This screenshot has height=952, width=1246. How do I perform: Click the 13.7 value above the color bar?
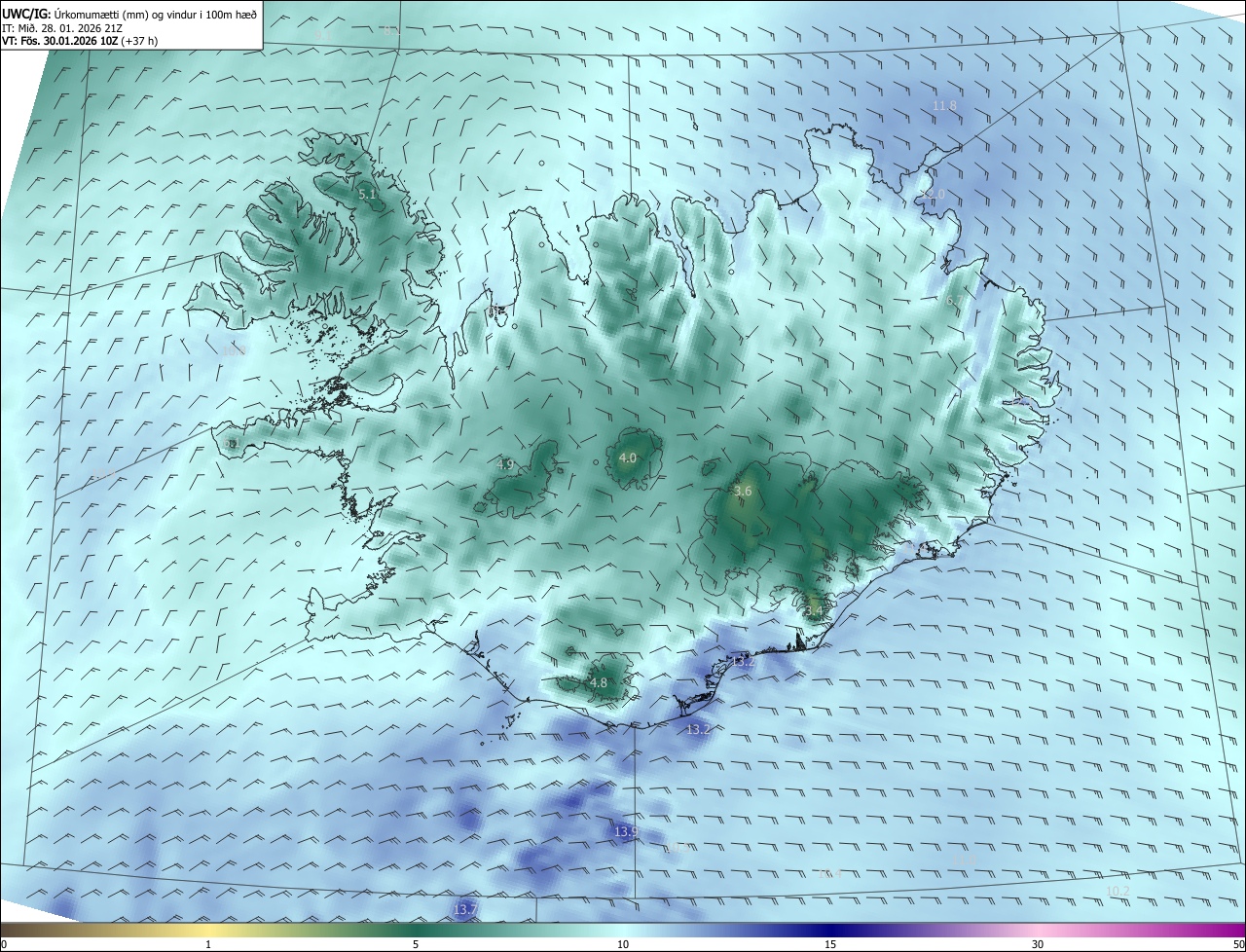465,909
